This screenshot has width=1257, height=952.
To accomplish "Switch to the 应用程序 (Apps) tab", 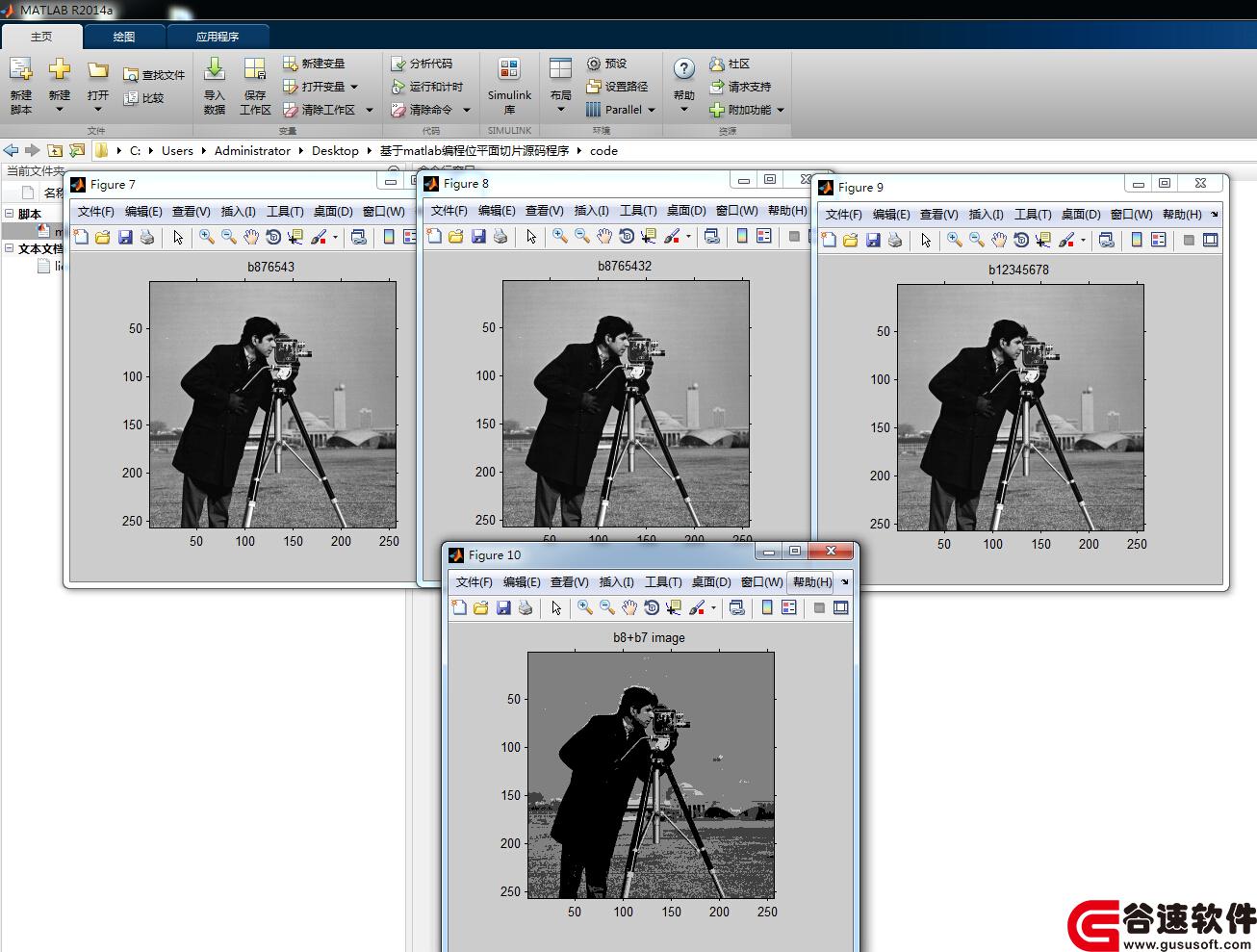I will [x=218, y=37].
